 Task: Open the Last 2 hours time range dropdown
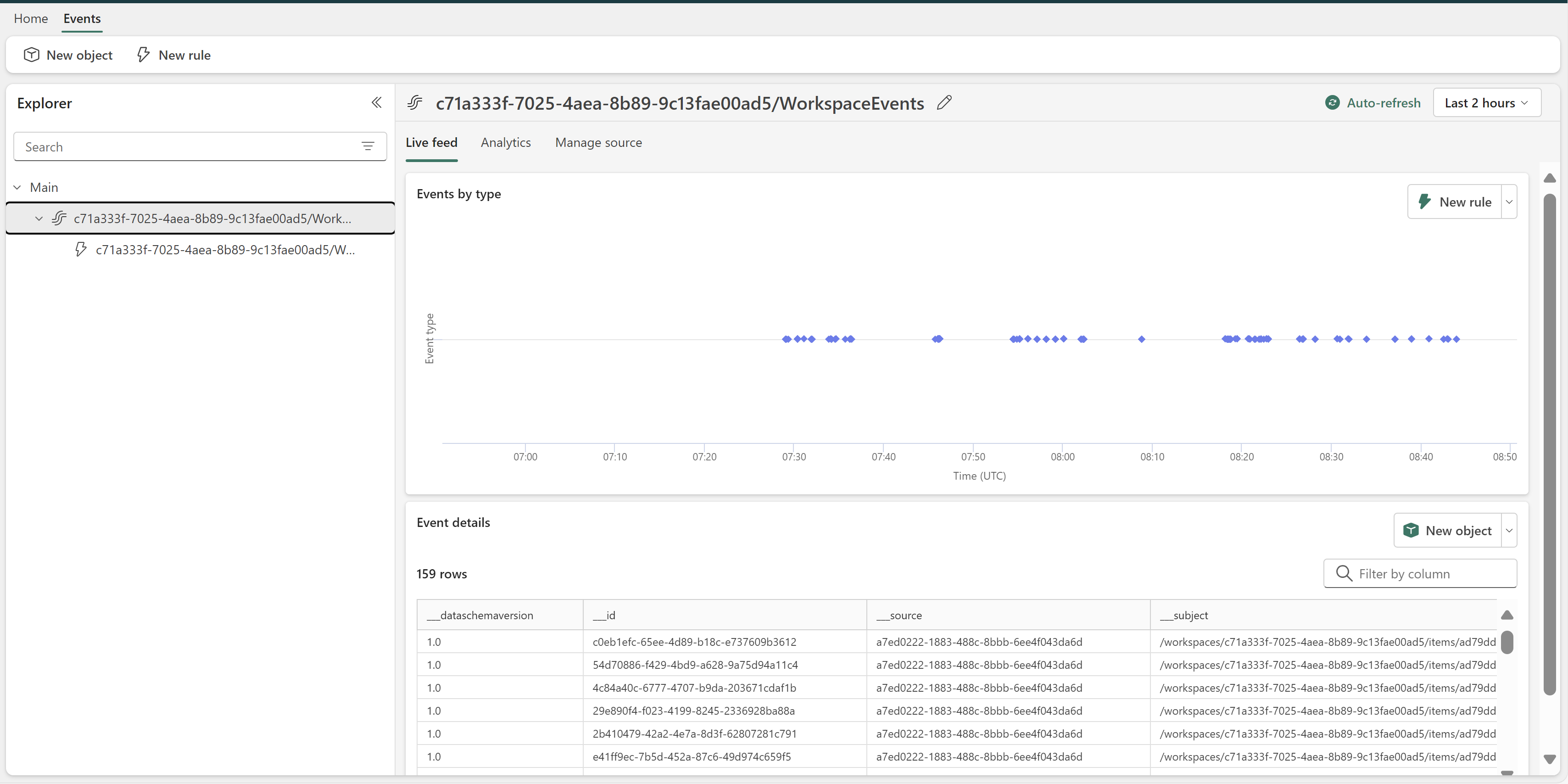click(1486, 102)
